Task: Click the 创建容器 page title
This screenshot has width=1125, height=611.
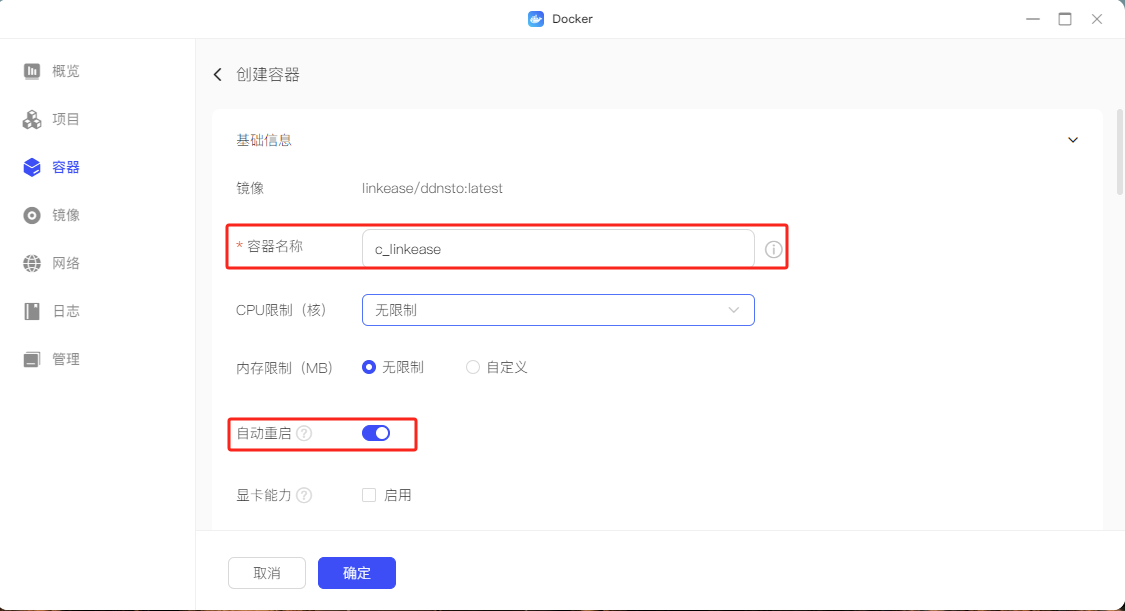Action: [x=268, y=75]
